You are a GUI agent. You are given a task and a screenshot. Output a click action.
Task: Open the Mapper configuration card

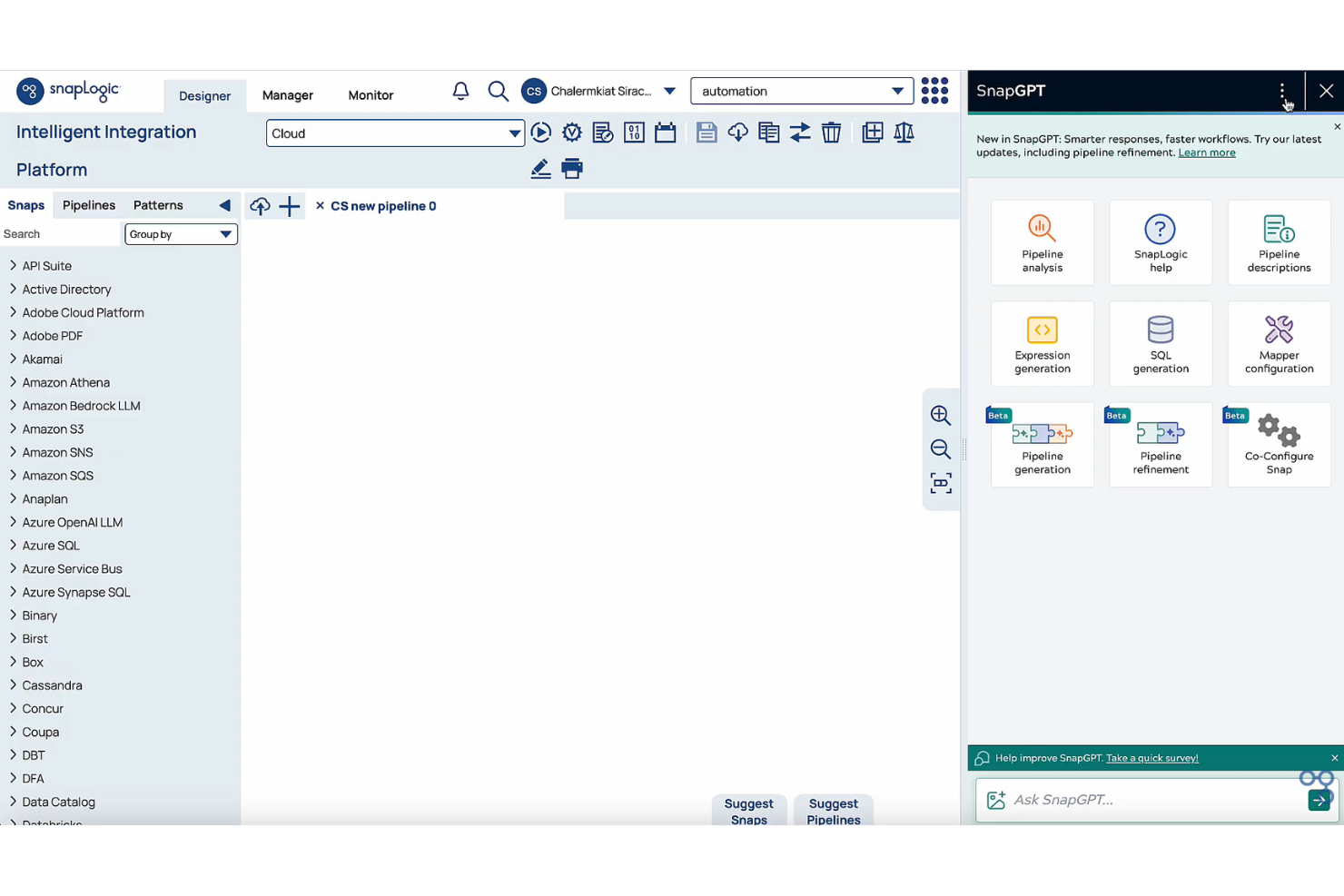pyautogui.click(x=1279, y=343)
